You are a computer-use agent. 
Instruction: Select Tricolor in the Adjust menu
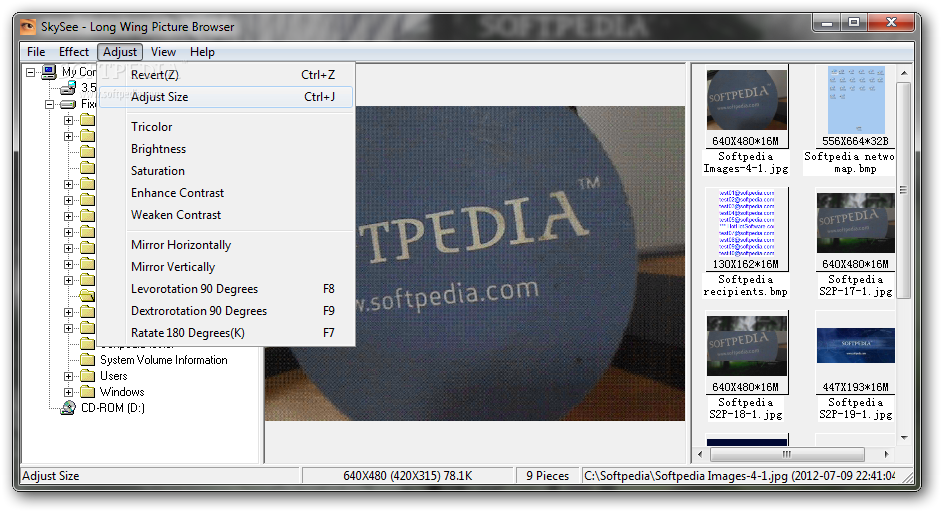227,127
